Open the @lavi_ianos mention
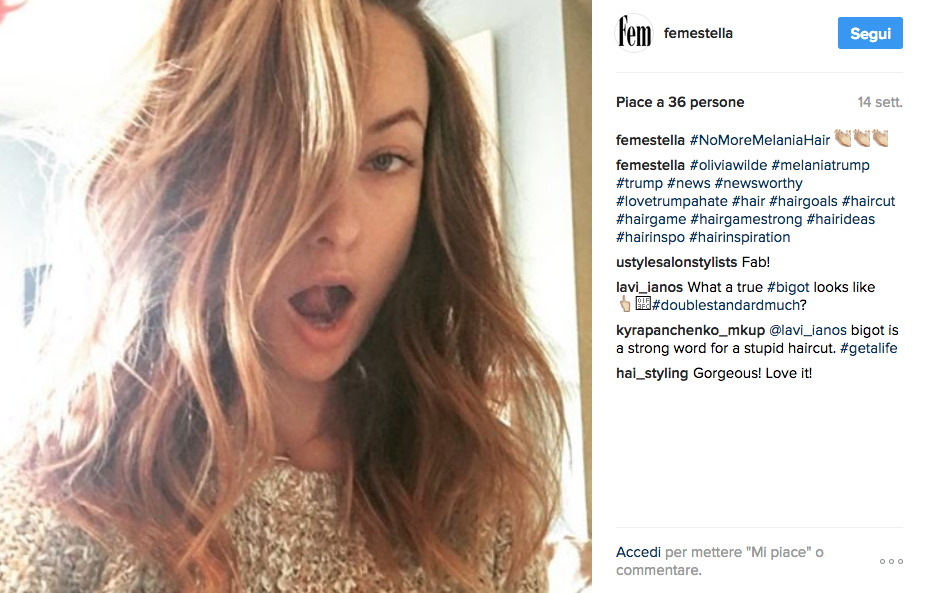 pyautogui.click(x=808, y=330)
